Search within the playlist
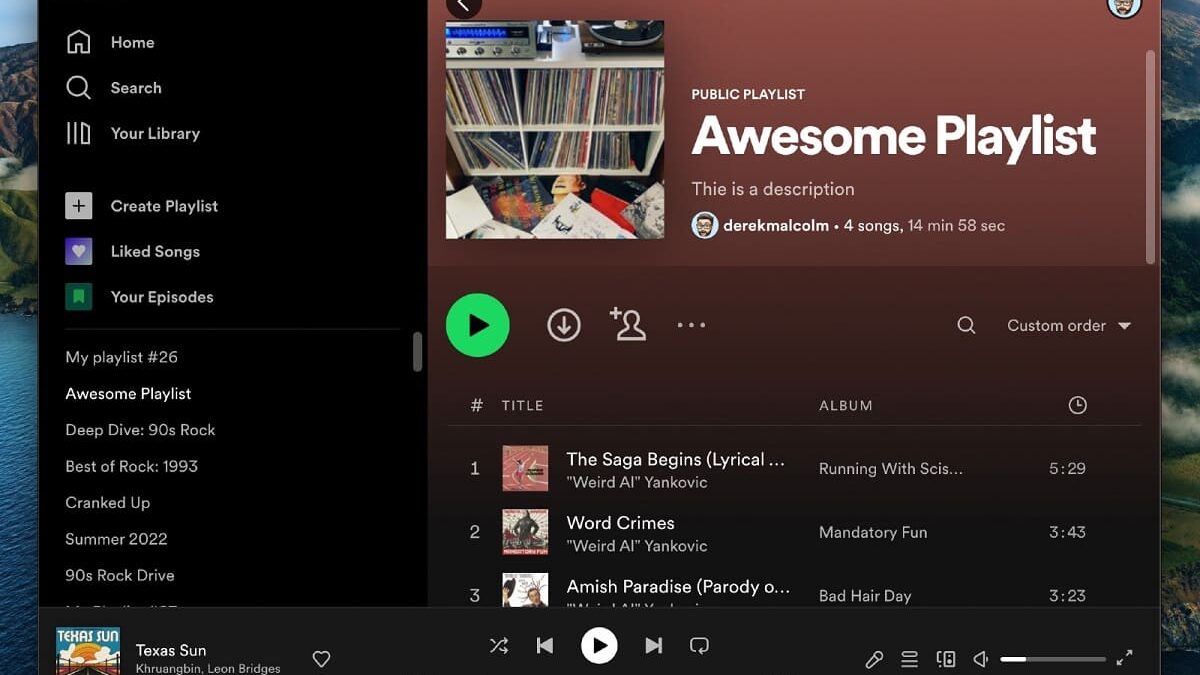Viewport: 1200px width, 675px height. coord(966,325)
